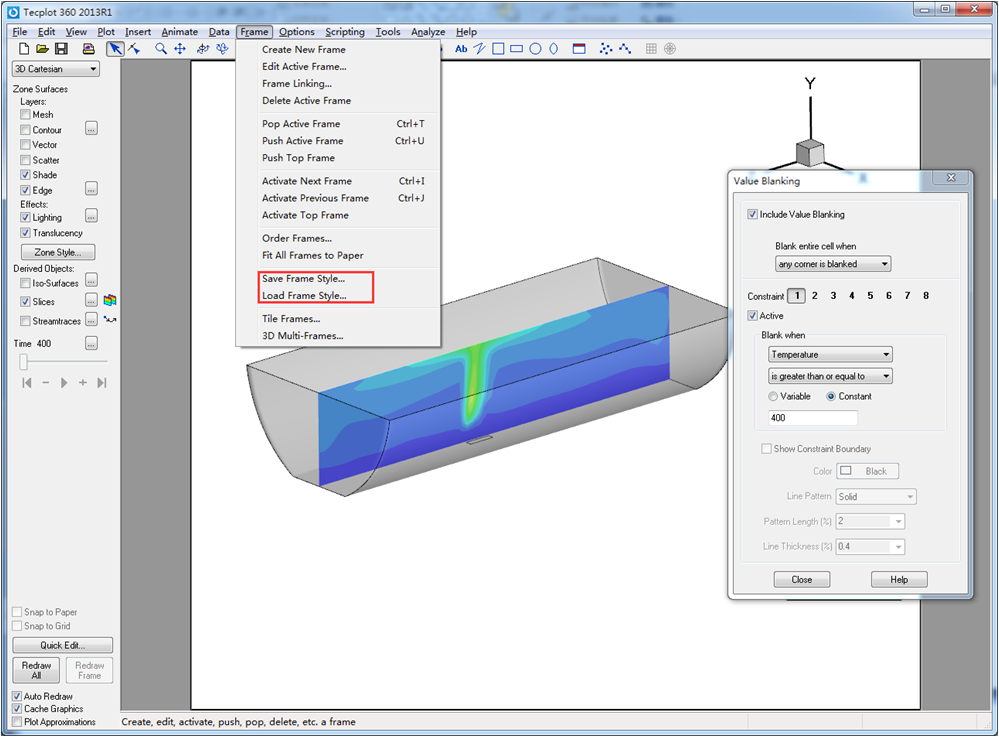Select the Translate move tool
The height and width of the screenshot is (737, 999).
180,49
